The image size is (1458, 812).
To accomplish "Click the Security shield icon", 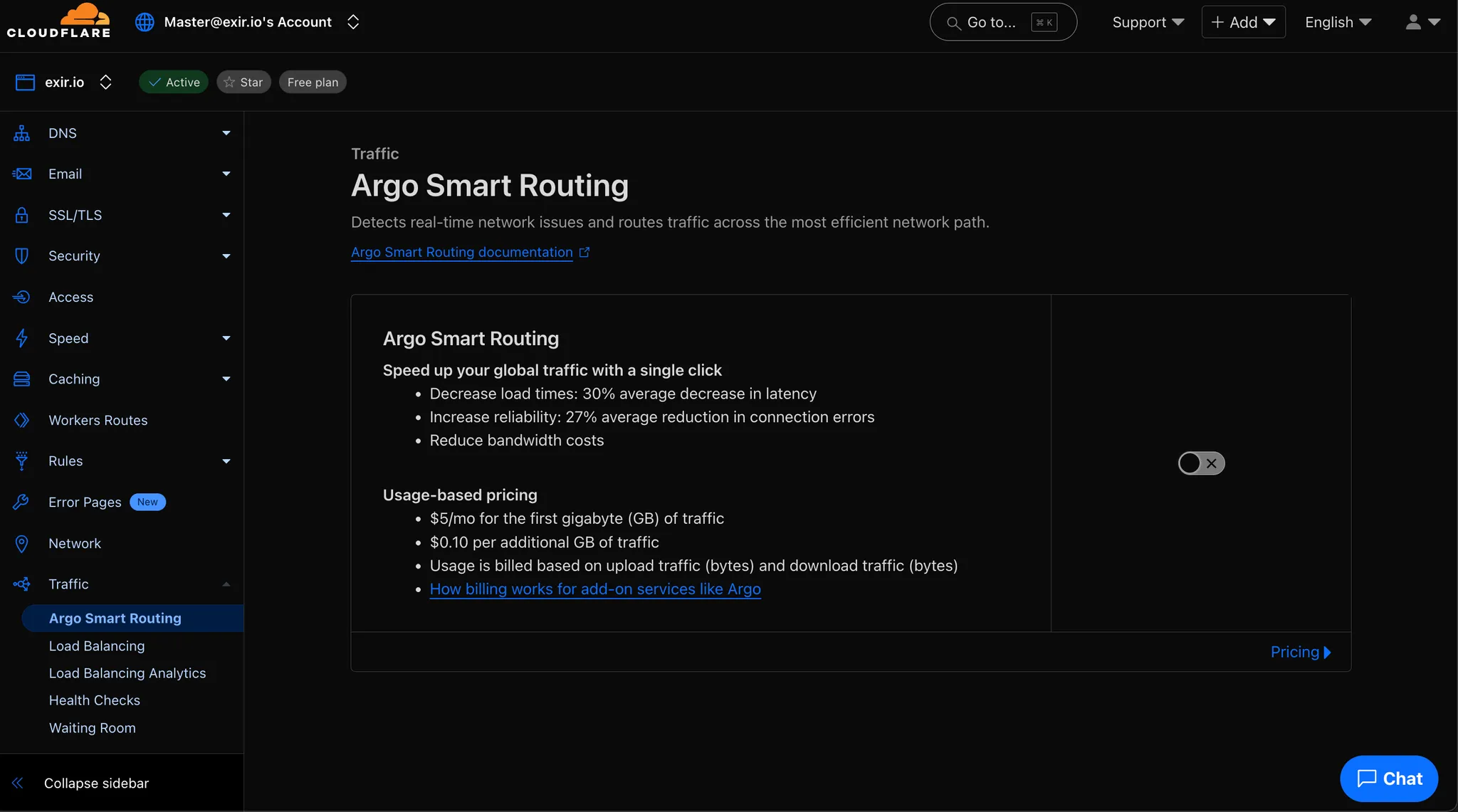I will coord(22,256).
